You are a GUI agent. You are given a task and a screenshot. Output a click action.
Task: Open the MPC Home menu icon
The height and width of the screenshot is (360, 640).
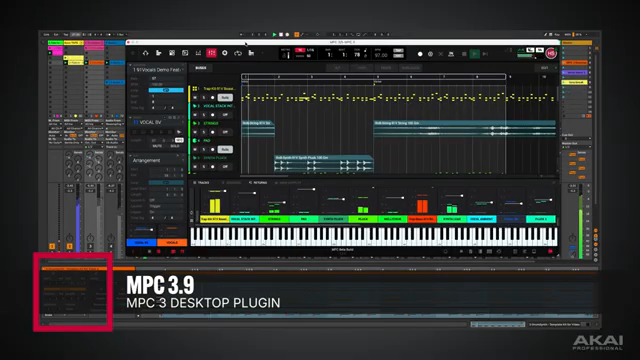click(145, 53)
